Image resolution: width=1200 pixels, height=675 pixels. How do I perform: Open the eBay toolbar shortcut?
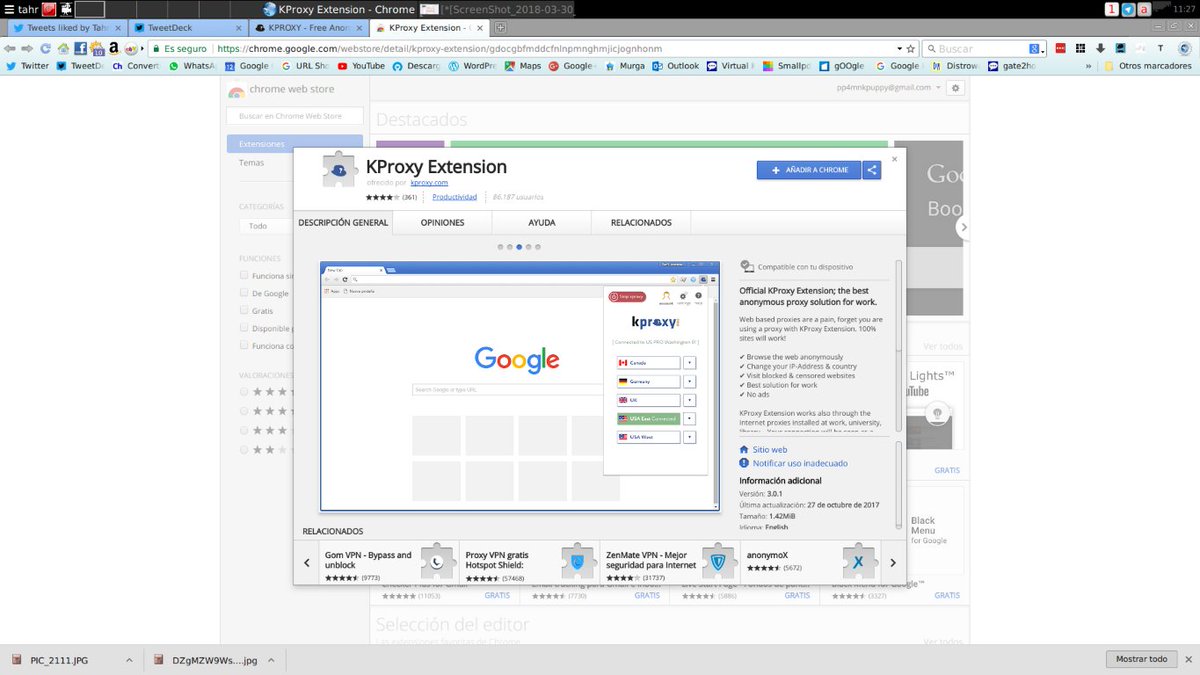point(131,48)
